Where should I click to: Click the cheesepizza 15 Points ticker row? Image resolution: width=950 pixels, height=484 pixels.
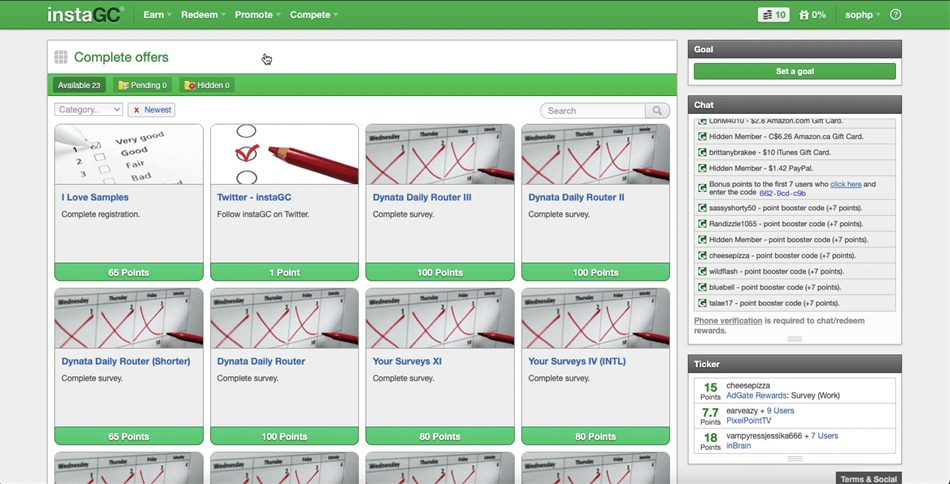point(794,391)
